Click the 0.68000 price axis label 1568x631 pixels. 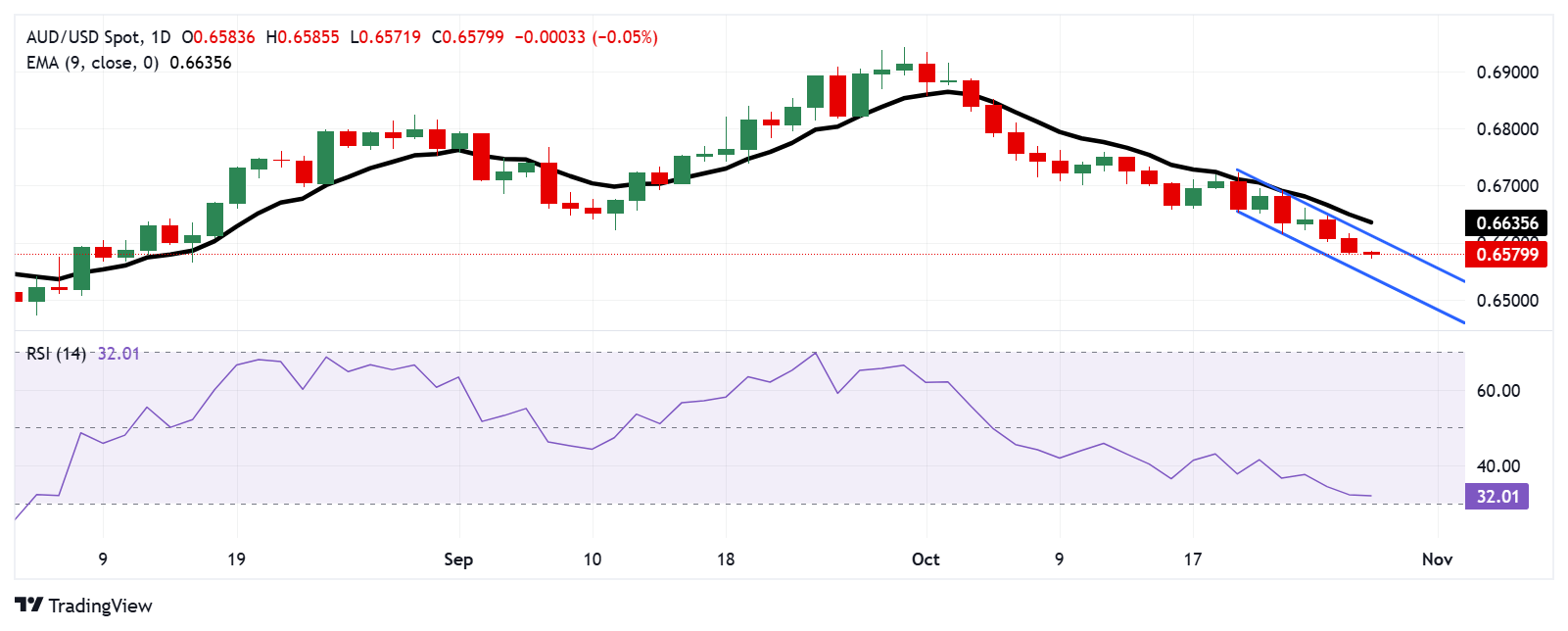pyautogui.click(x=1506, y=129)
